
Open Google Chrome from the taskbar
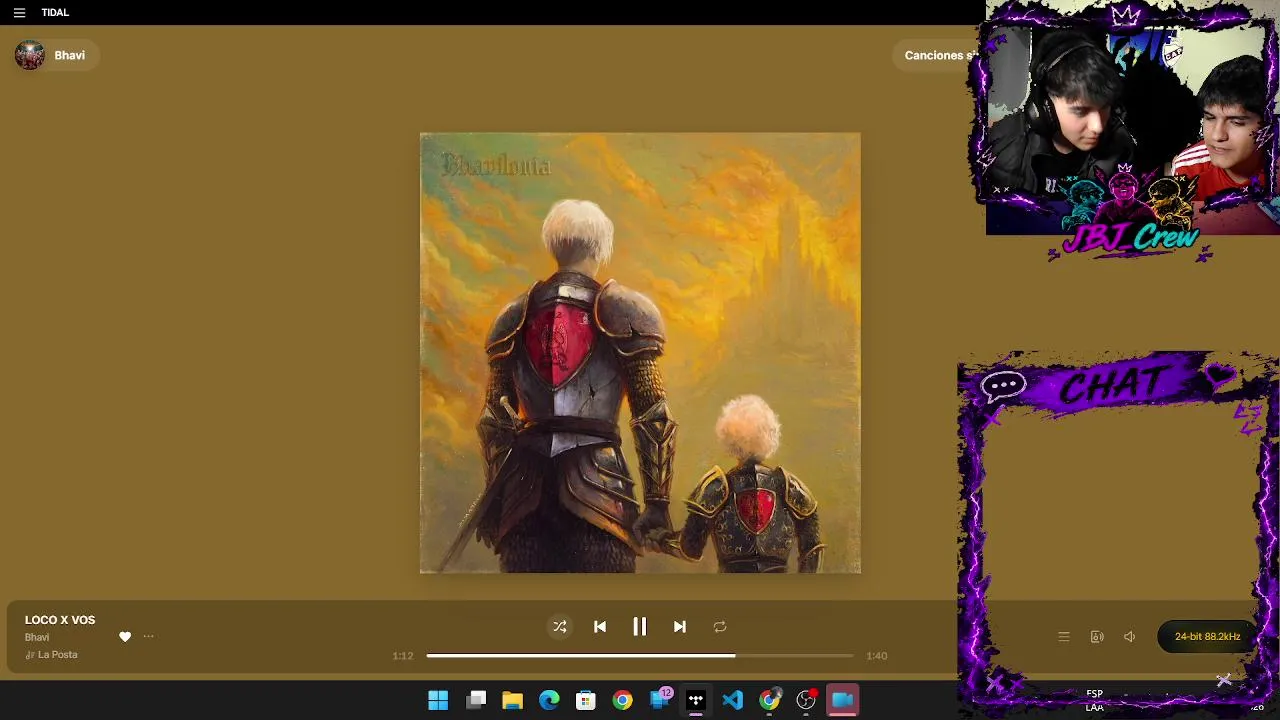pos(623,700)
